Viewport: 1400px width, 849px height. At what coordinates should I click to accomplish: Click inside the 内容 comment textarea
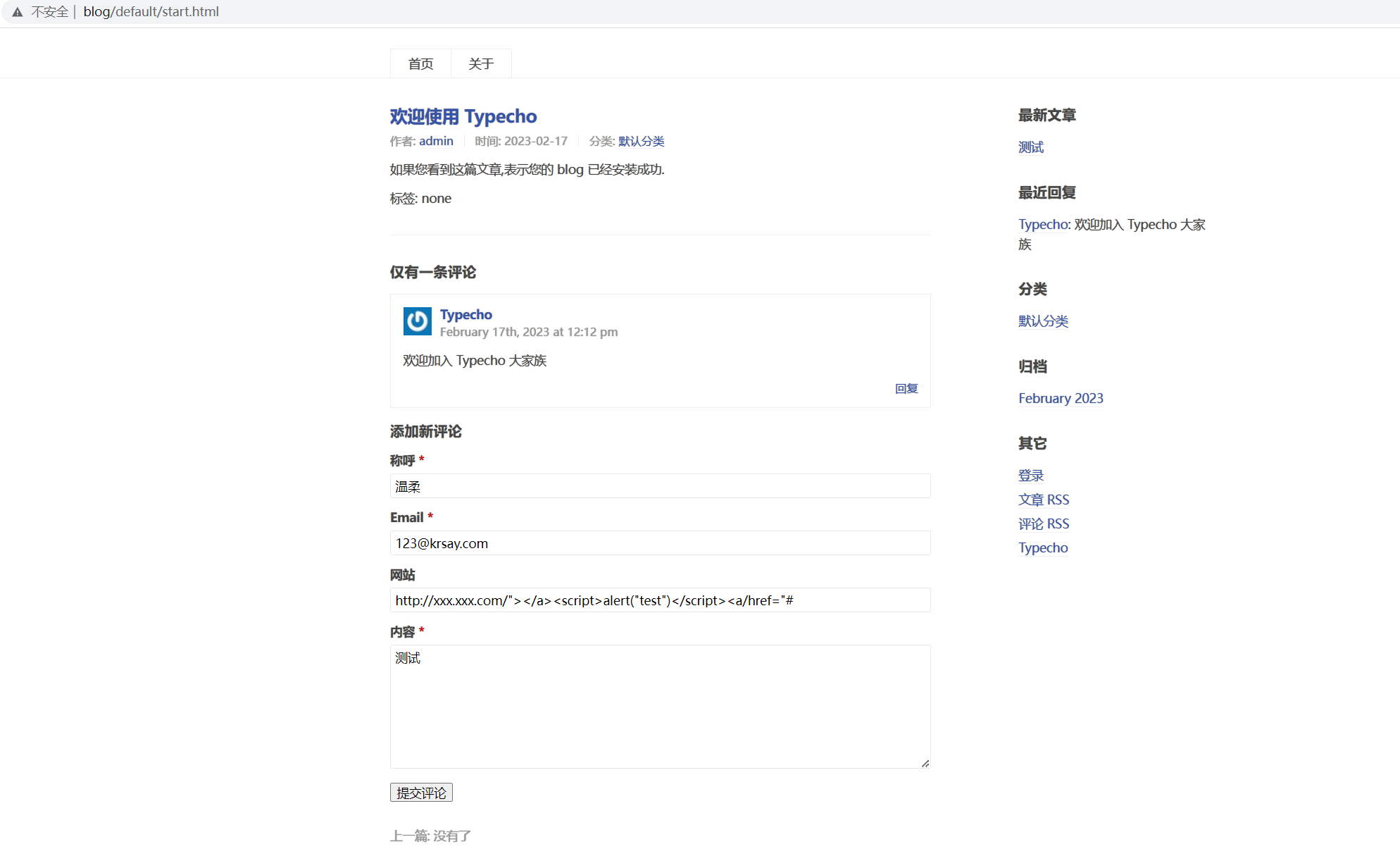659,705
